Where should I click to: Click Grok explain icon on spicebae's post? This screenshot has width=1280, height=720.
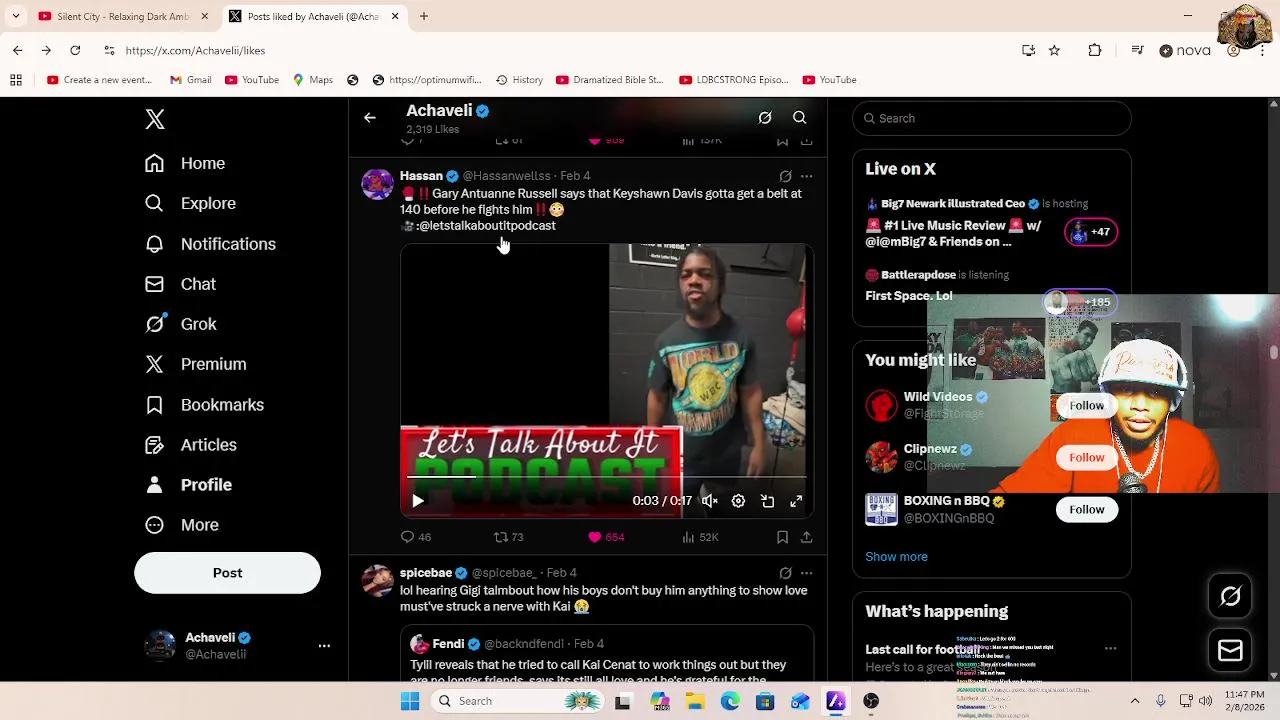(x=785, y=573)
